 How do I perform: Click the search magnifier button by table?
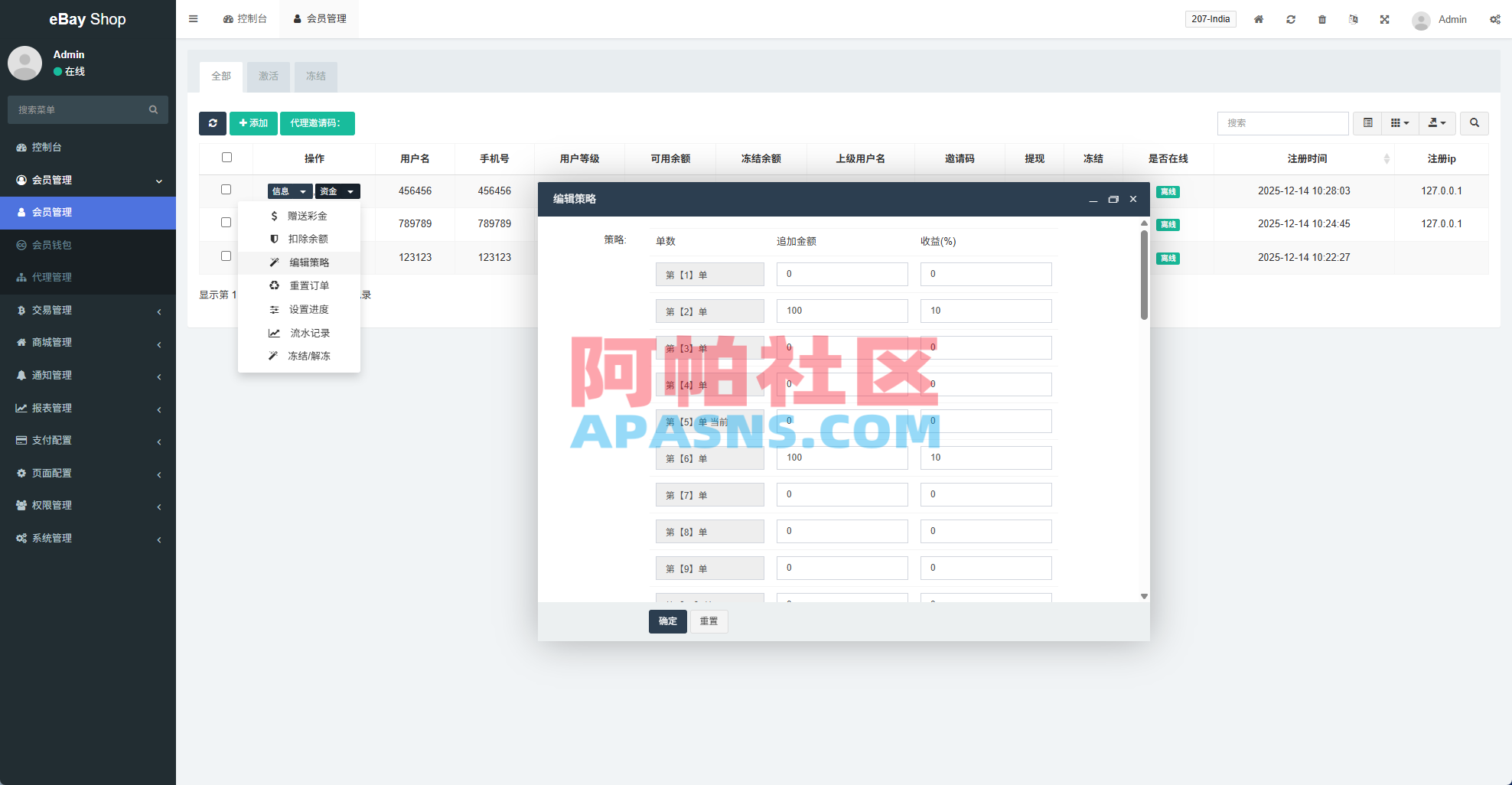pyautogui.click(x=1475, y=123)
